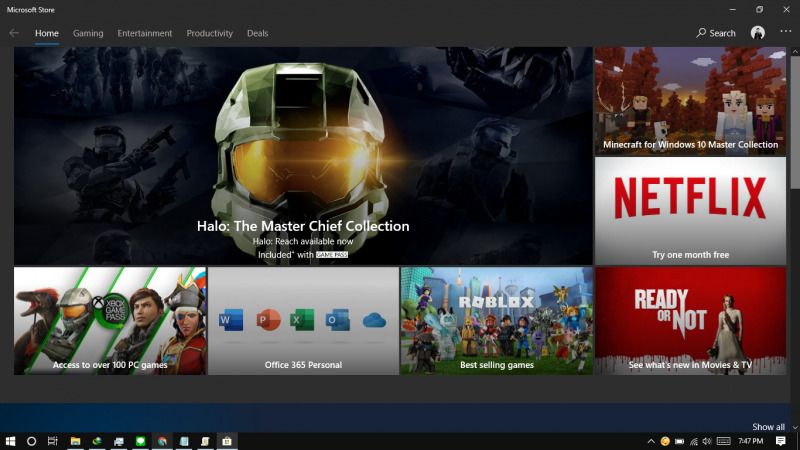The height and width of the screenshot is (450, 800).
Task: Switch to the Gaming tab
Action: (88, 33)
